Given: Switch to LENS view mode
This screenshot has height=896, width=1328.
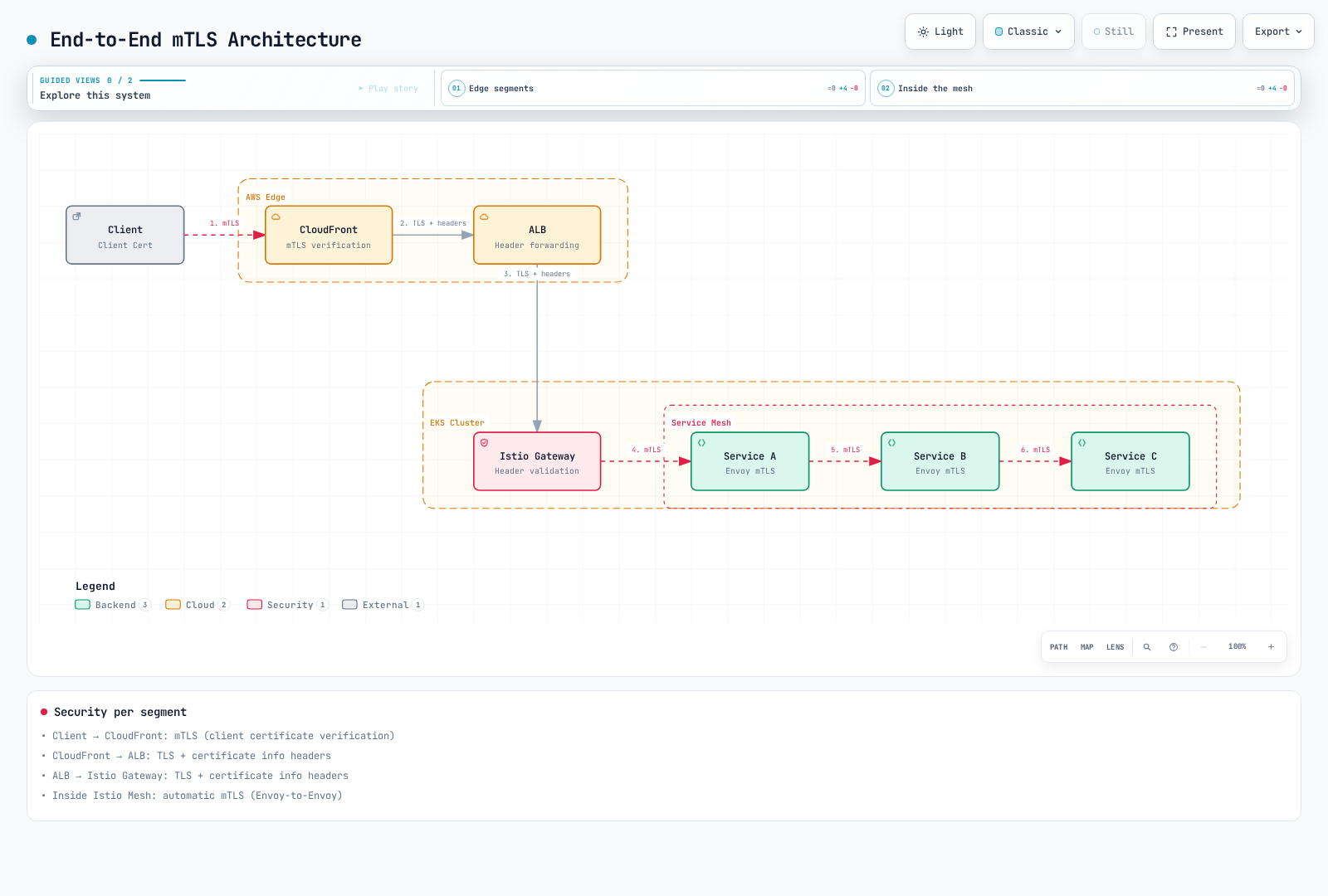Looking at the screenshot, I should 1116,647.
